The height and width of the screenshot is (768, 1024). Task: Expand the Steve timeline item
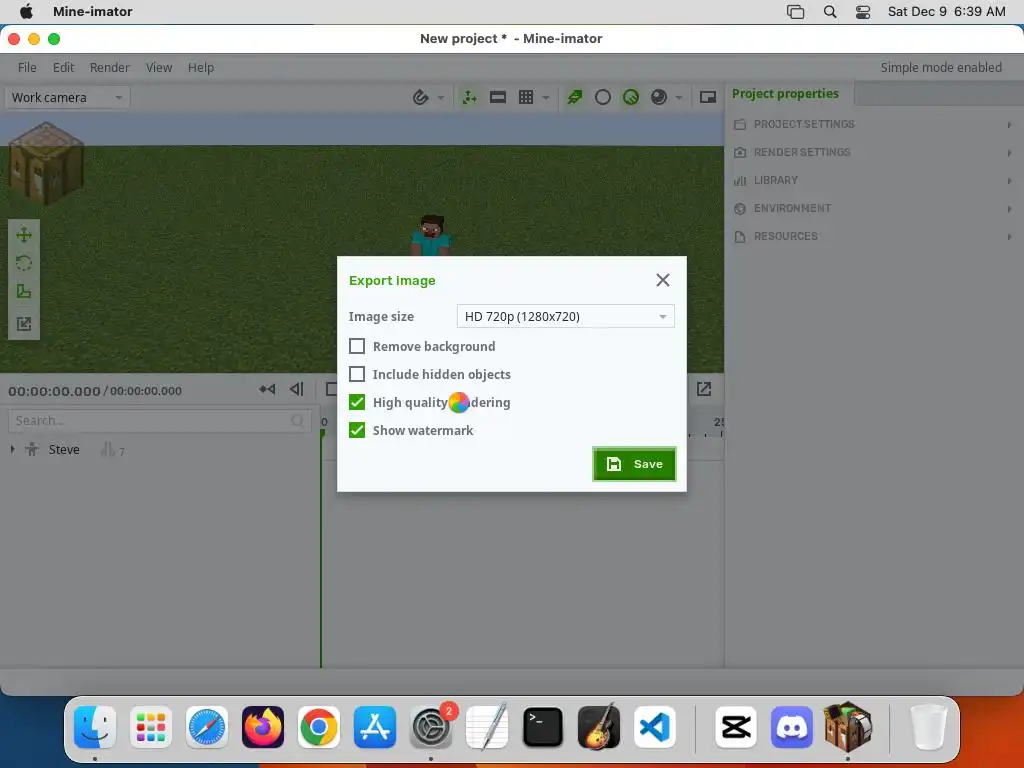pyautogui.click(x=12, y=449)
